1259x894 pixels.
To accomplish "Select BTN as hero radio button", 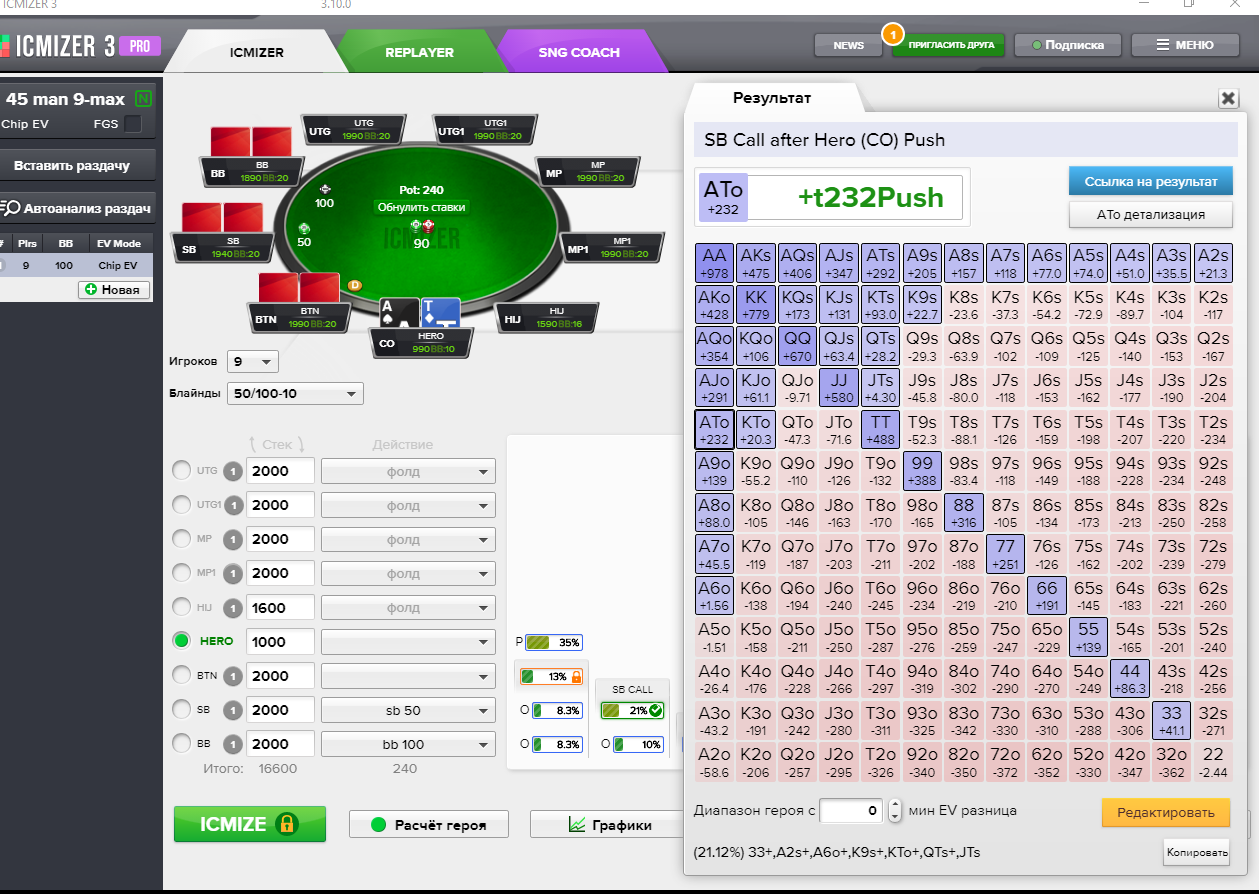I will pyautogui.click(x=182, y=675).
